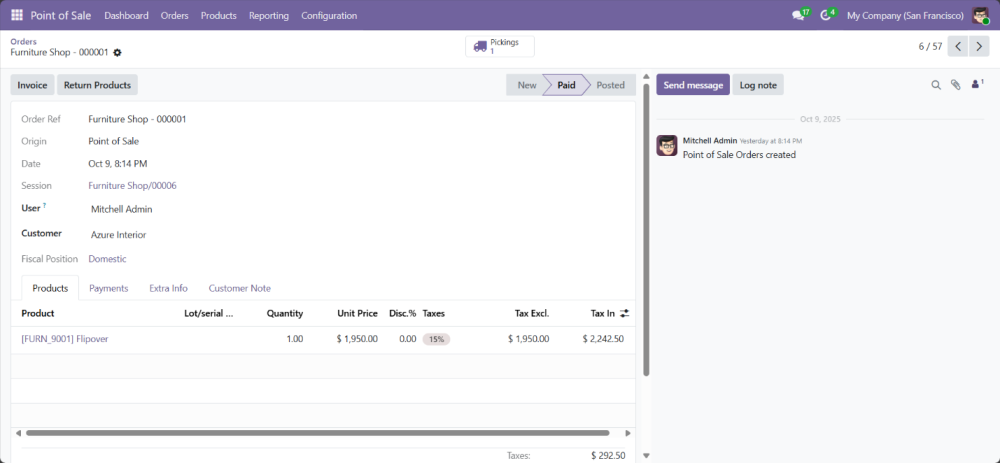Go to the next order record

coord(979,46)
